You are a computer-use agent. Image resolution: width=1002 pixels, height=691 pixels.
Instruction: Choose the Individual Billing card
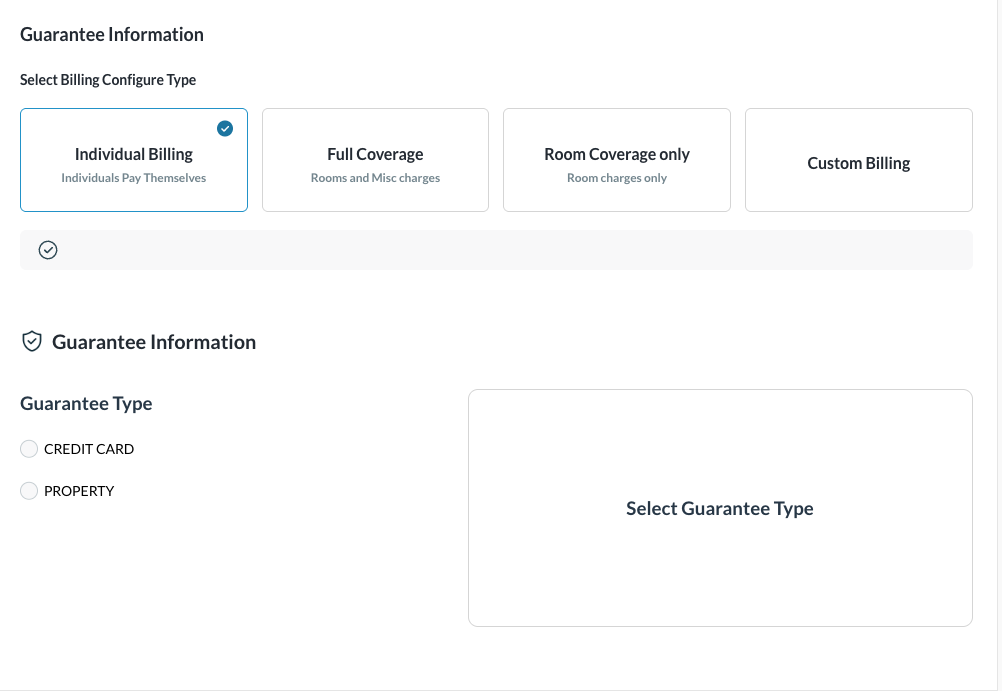coord(134,160)
